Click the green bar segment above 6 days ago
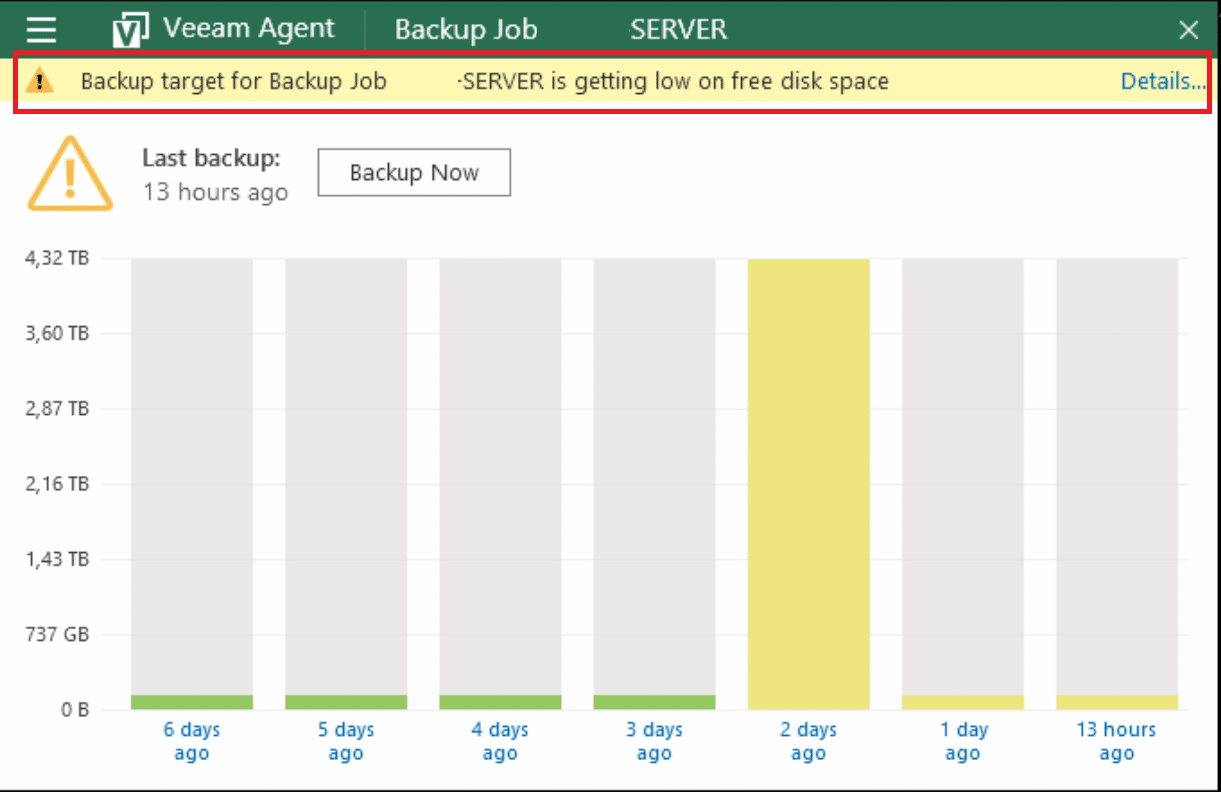The height and width of the screenshot is (792, 1221). tap(192, 702)
